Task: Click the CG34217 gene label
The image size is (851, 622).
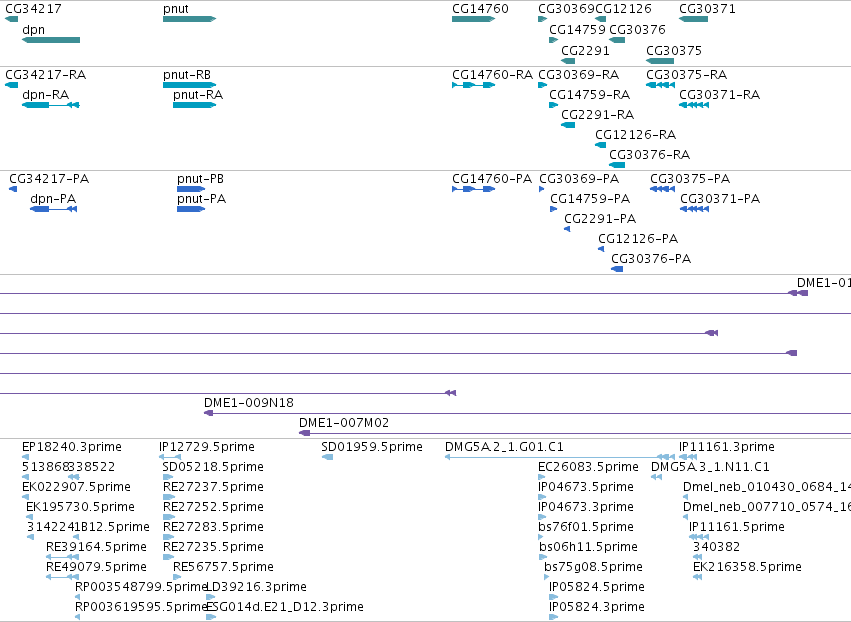Action: pyautogui.click(x=33, y=9)
